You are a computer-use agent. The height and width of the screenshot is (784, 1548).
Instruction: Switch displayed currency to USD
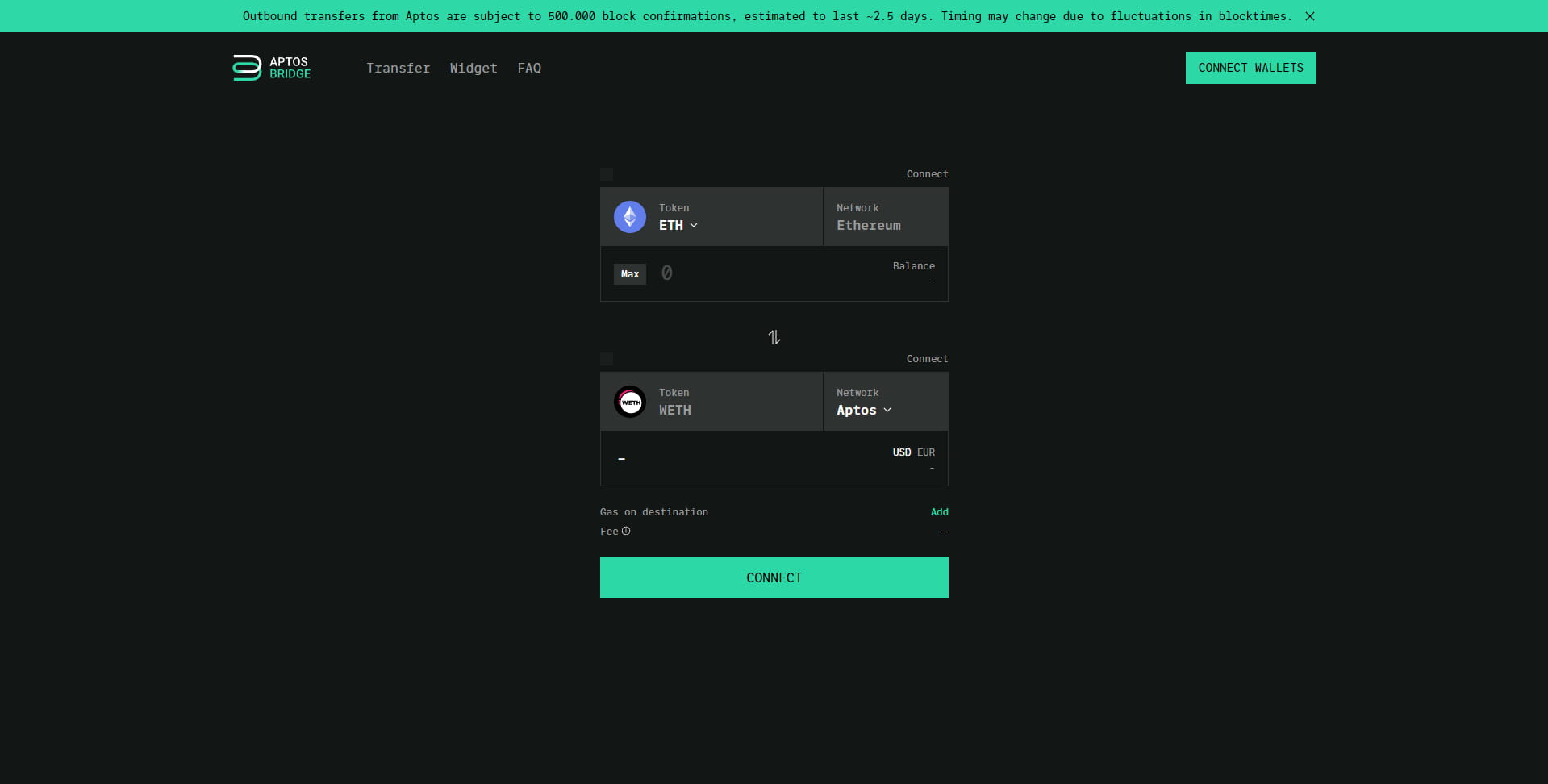pos(902,452)
